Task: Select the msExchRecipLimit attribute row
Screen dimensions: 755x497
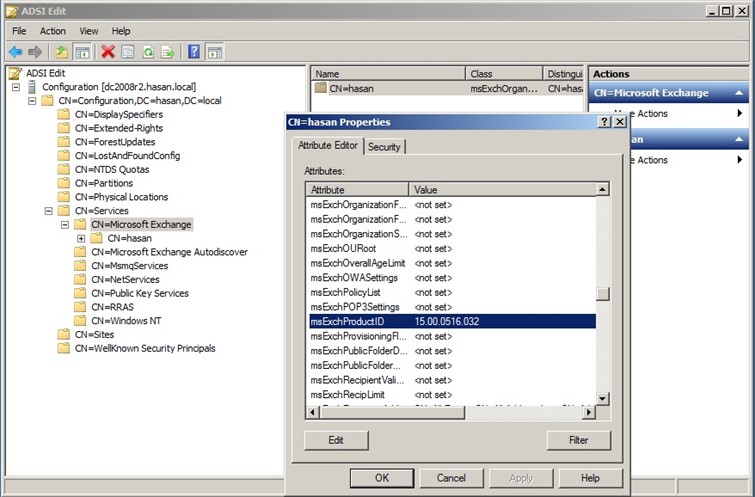Action: click(452, 395)
